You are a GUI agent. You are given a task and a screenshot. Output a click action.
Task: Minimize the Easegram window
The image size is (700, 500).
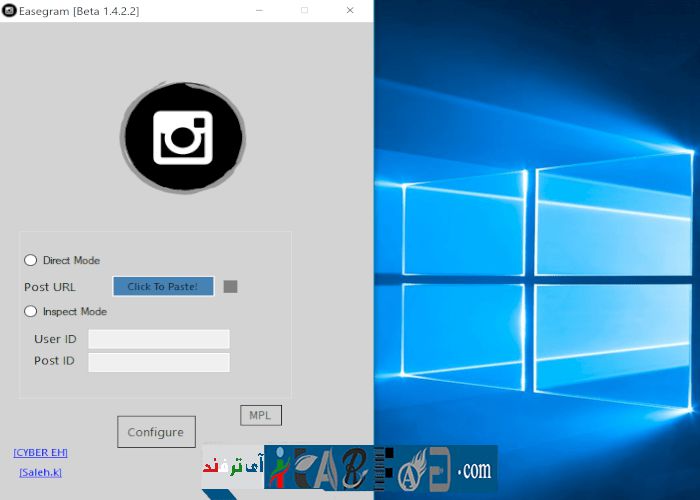pyautogui.click(x=259, y=10)
